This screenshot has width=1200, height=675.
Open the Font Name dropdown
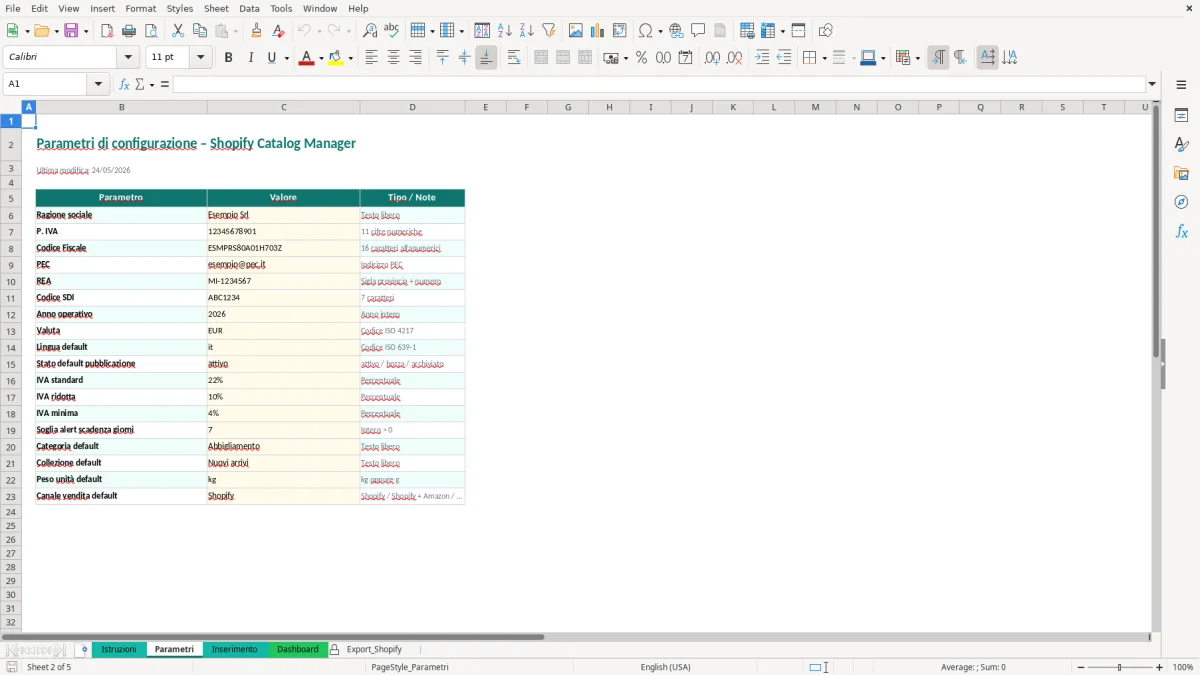coord(128,58)
